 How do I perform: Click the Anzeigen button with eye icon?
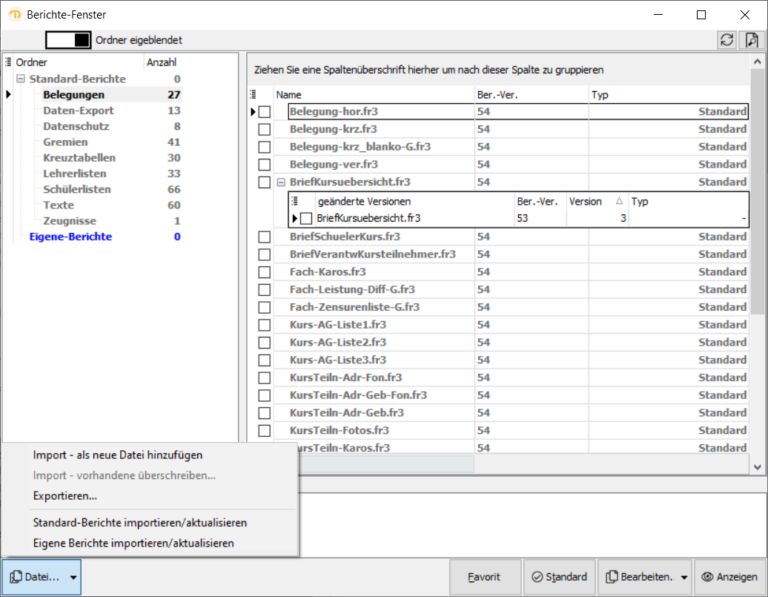click(x=727, y=577)
